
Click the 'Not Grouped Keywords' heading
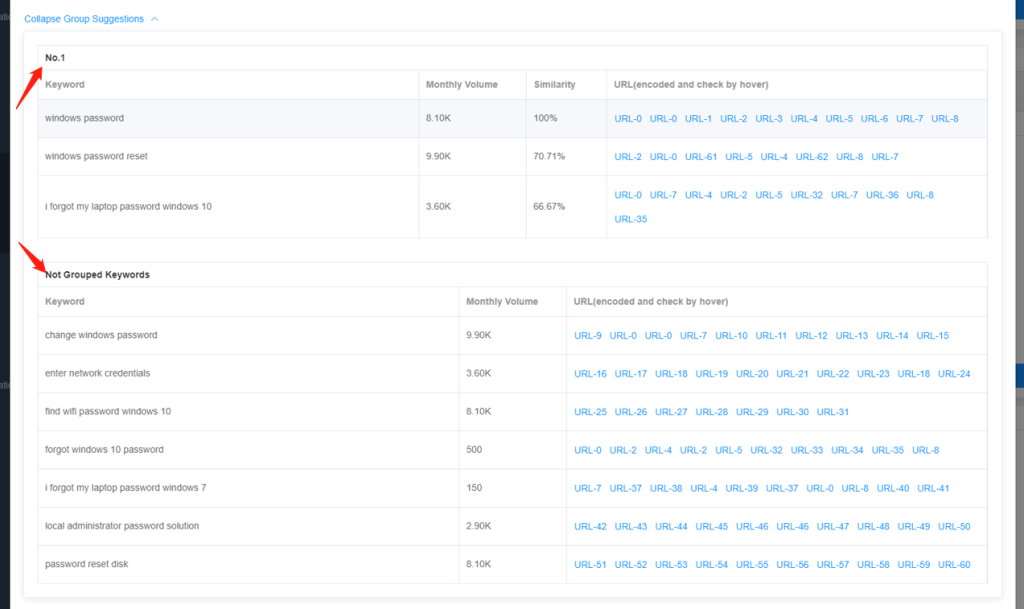pos(97,275)
